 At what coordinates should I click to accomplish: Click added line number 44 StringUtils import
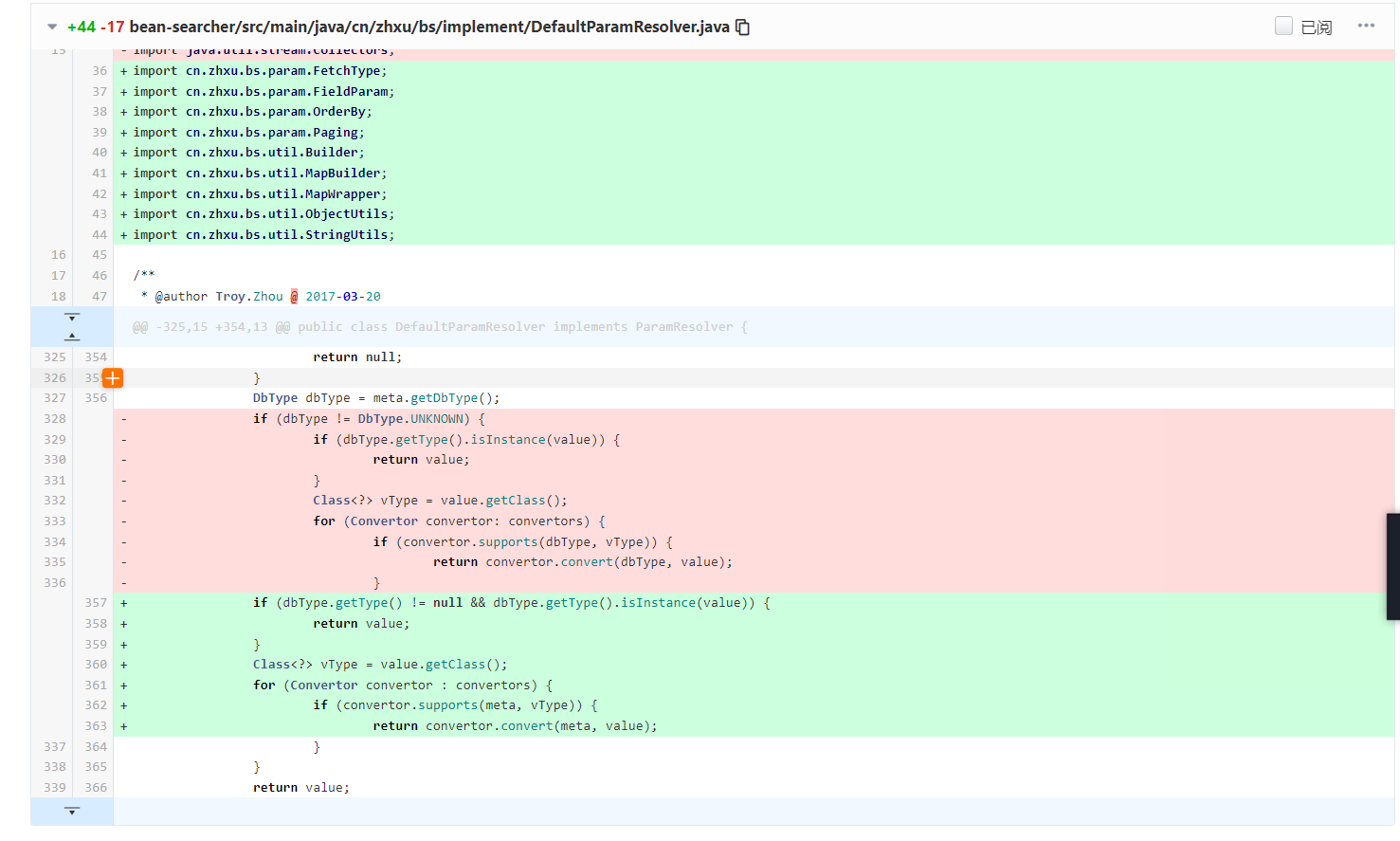coord(99,235)
